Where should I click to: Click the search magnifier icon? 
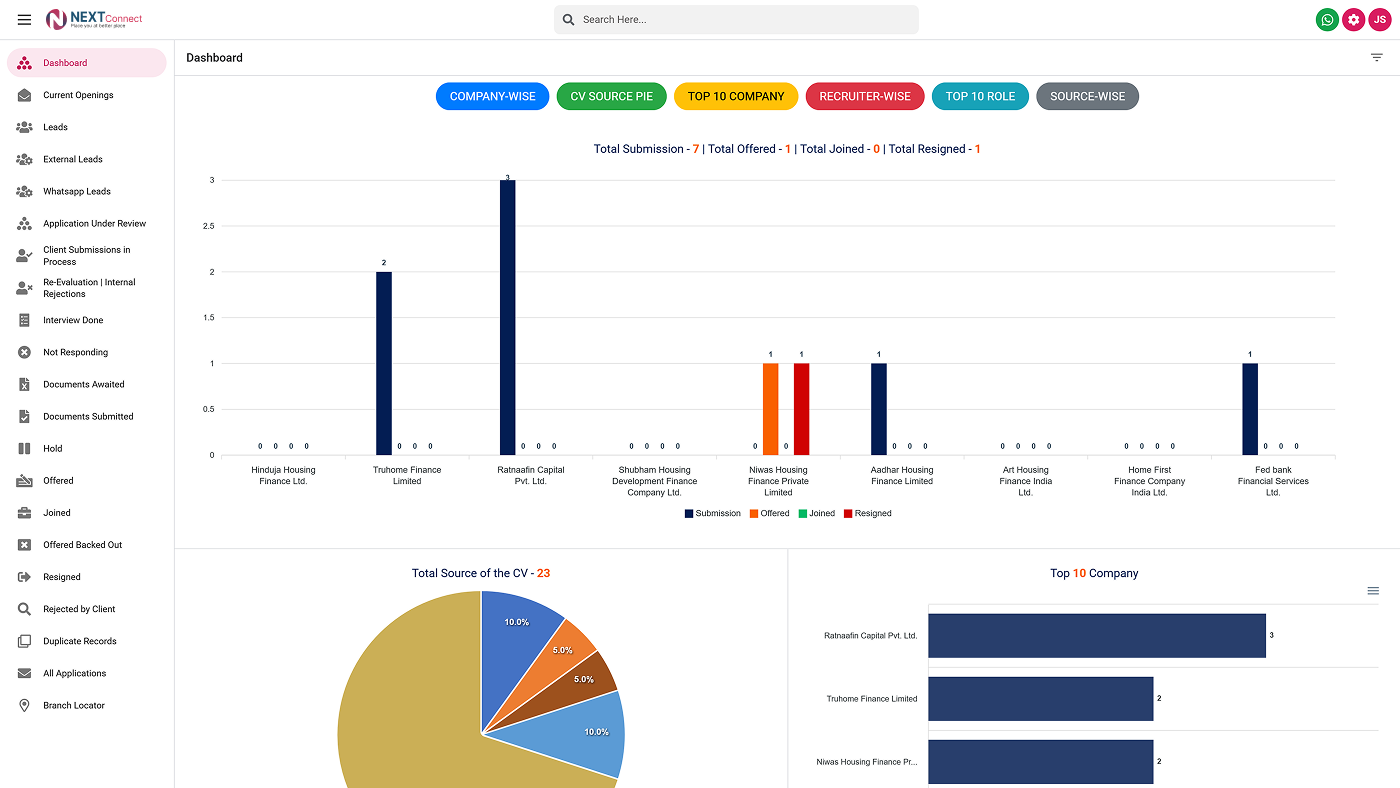[569, 20]
